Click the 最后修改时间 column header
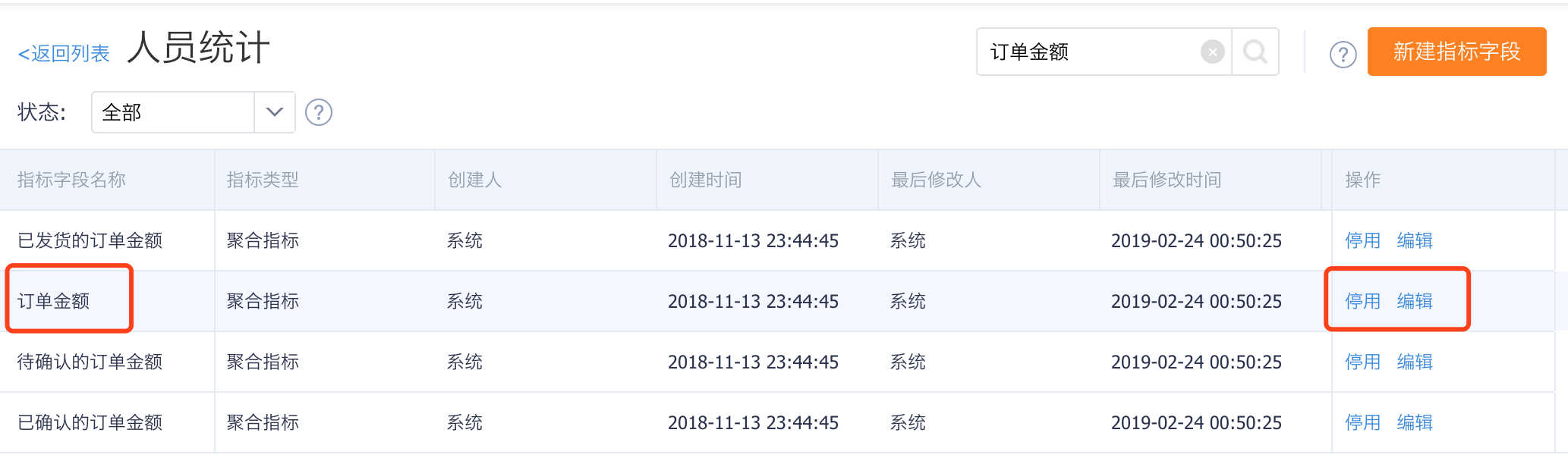1568x461 pixels. 1167,180
